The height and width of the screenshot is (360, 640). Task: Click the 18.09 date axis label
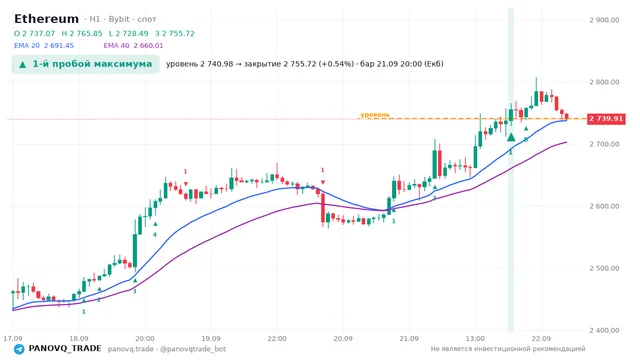click(79, 338)
